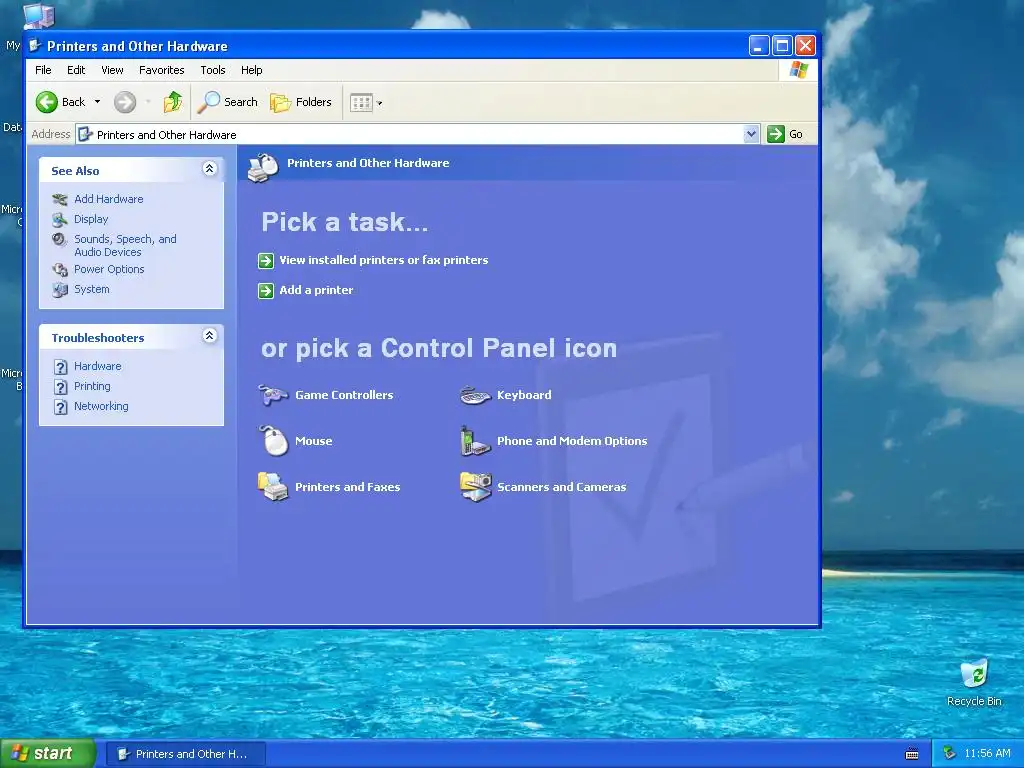Click the Printing troubleshooter question-mark icon
Viewport: 1024px width, 768px height.
60,387
